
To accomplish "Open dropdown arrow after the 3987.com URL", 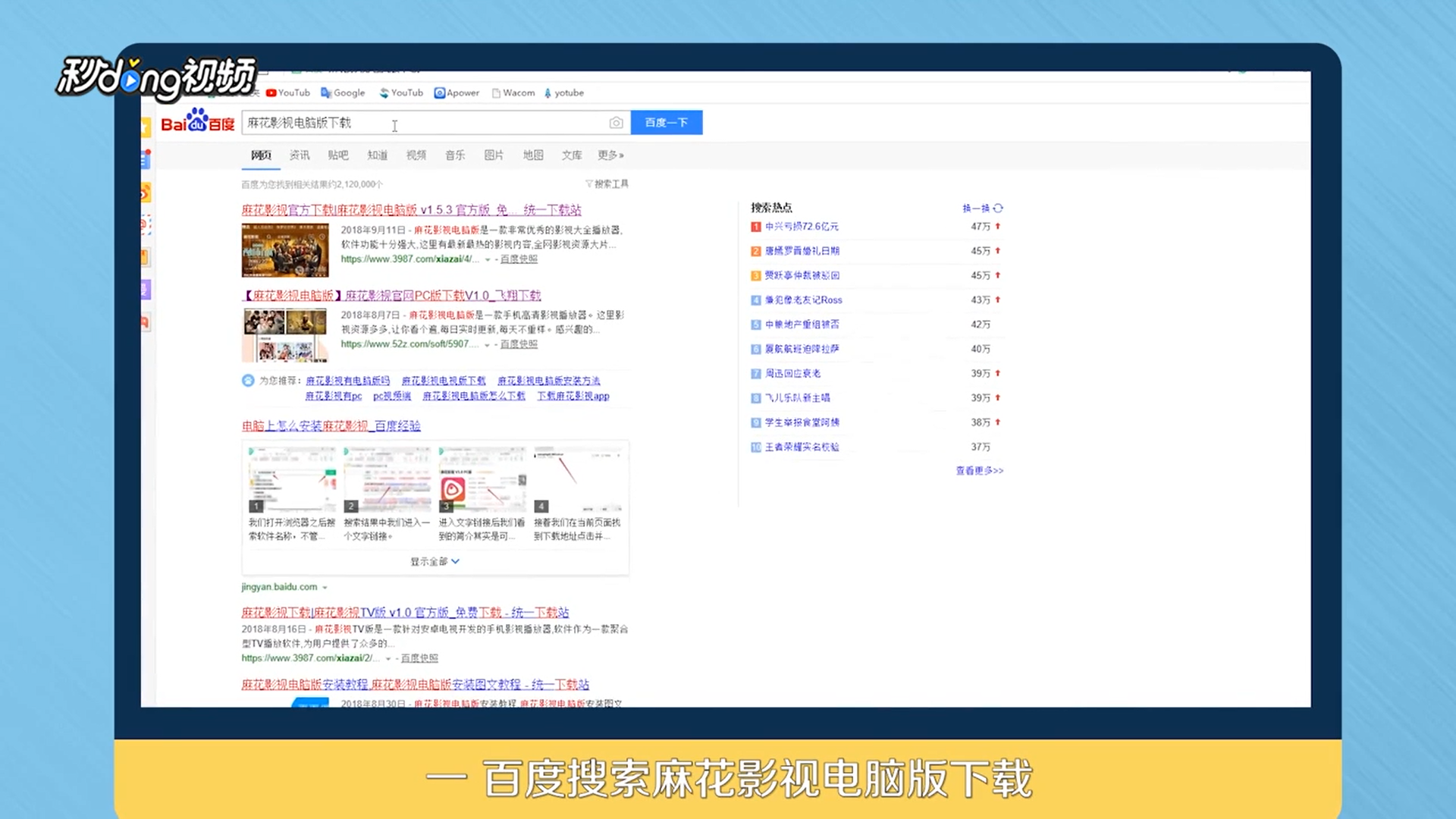I will (x=488, y=259).
